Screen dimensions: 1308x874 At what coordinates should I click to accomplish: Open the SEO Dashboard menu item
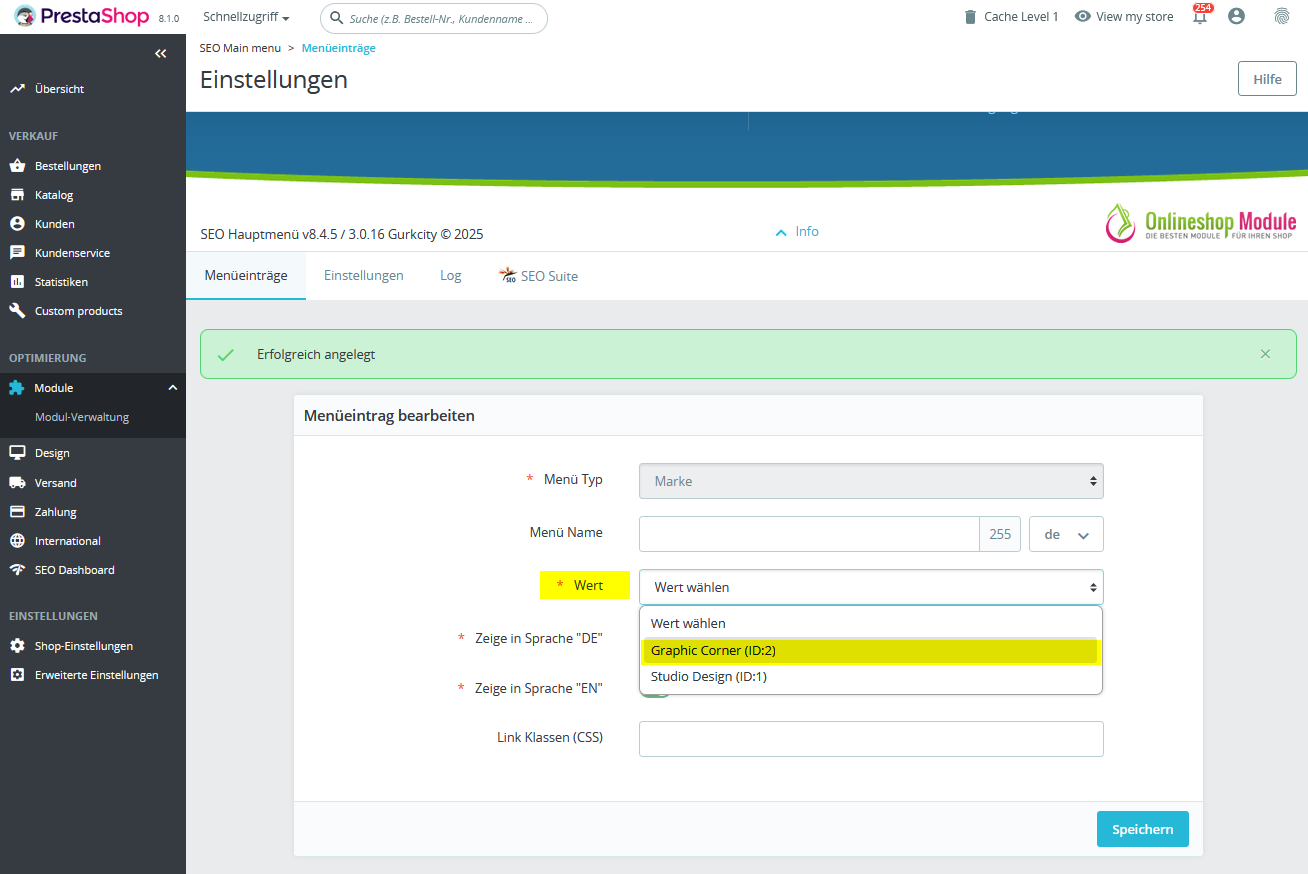[x=75, y=570]
